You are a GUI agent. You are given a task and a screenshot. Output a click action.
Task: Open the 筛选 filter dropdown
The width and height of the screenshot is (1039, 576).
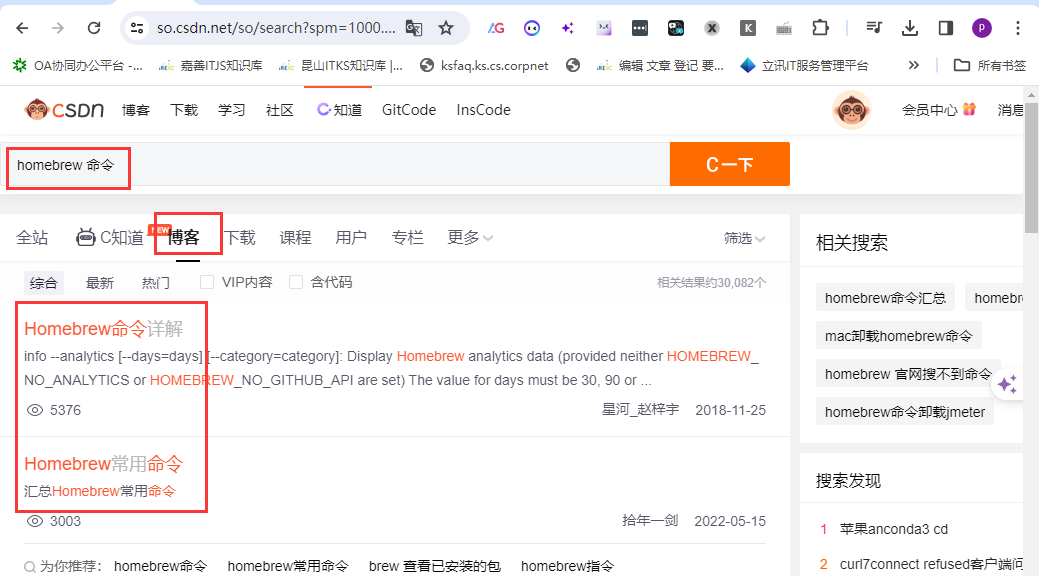click(744, 238)
